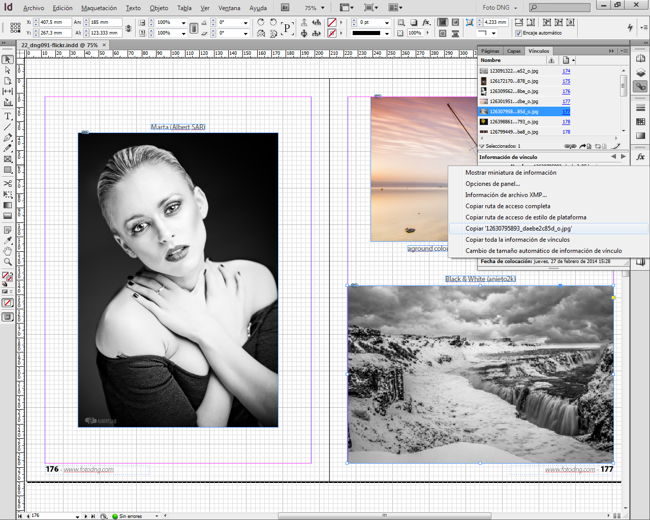The height and width of the screenshot is (520, 650).
Task: Click the black-and-white portrait image
Action: (178, 280)
